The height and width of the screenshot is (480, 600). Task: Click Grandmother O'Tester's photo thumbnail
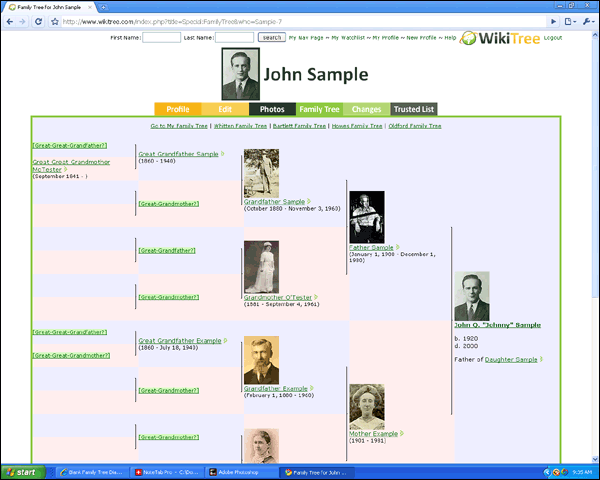point(261,267)
